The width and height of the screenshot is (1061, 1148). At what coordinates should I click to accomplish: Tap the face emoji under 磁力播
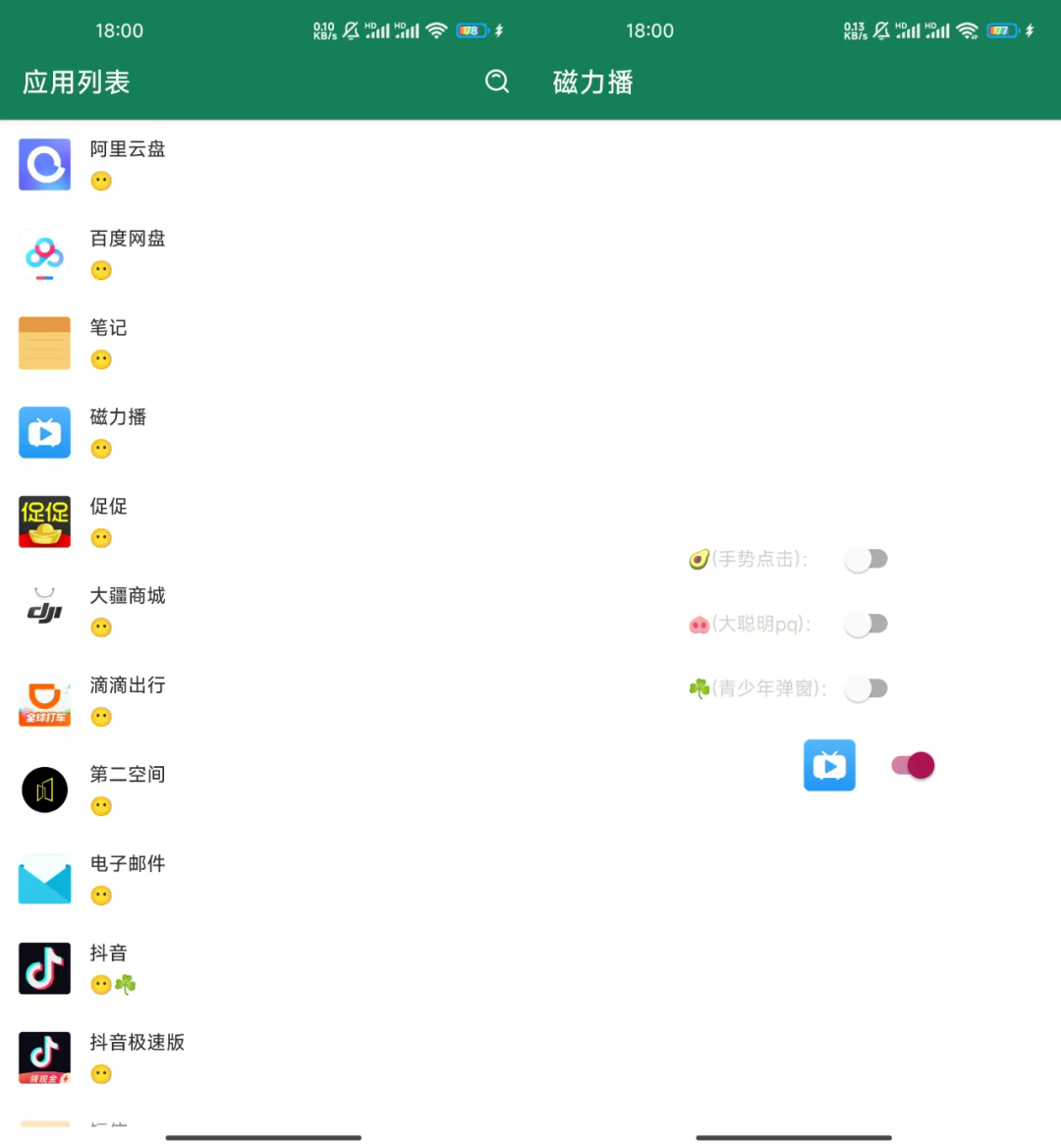coord(101,449)
